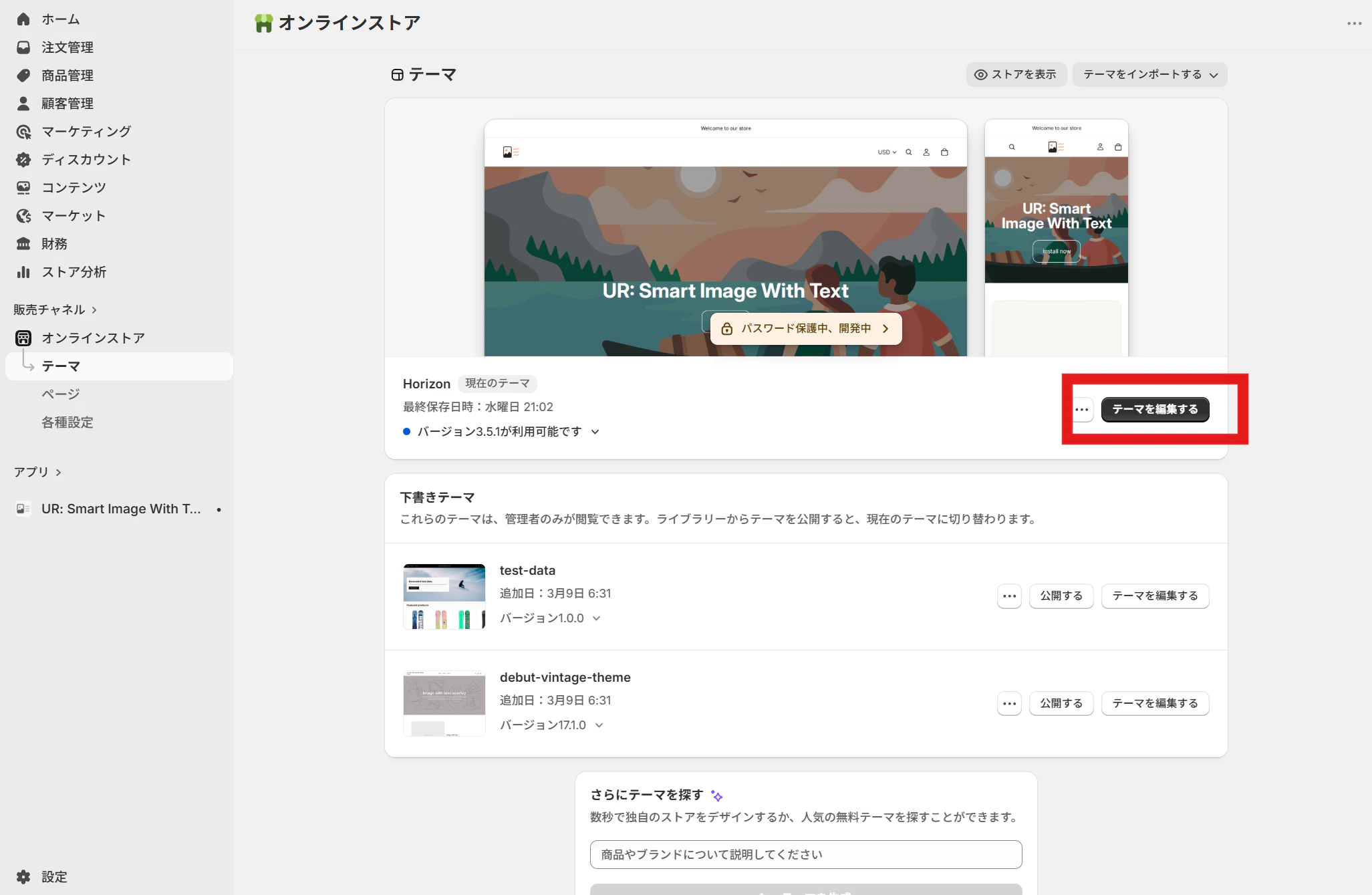Click ストアを表示 button
Image resolution: width=1372 pixels, height=895 pixels.
tap(1016, 75)
